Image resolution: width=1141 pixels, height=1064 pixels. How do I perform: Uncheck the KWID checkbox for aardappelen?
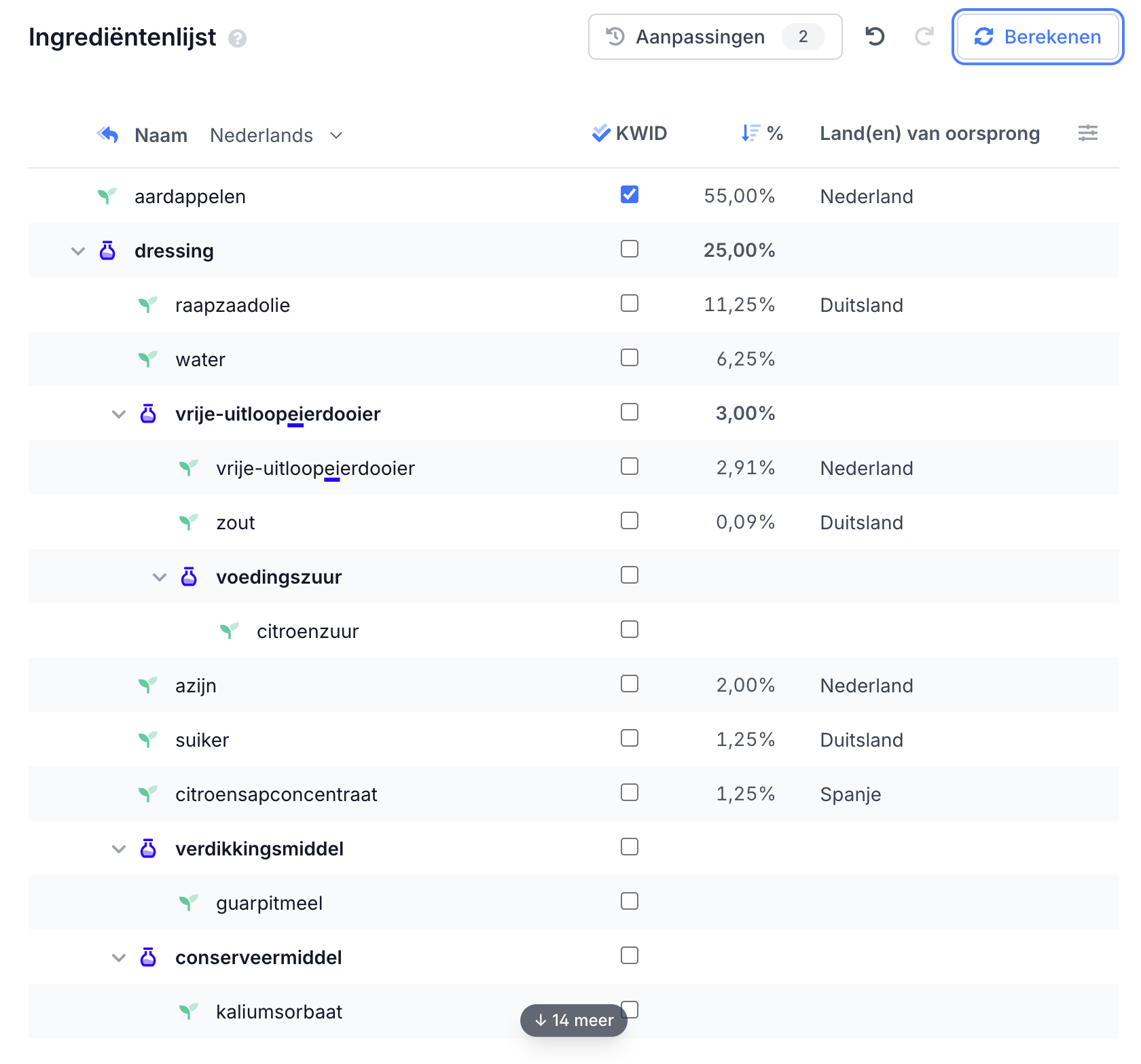[629, 195]
